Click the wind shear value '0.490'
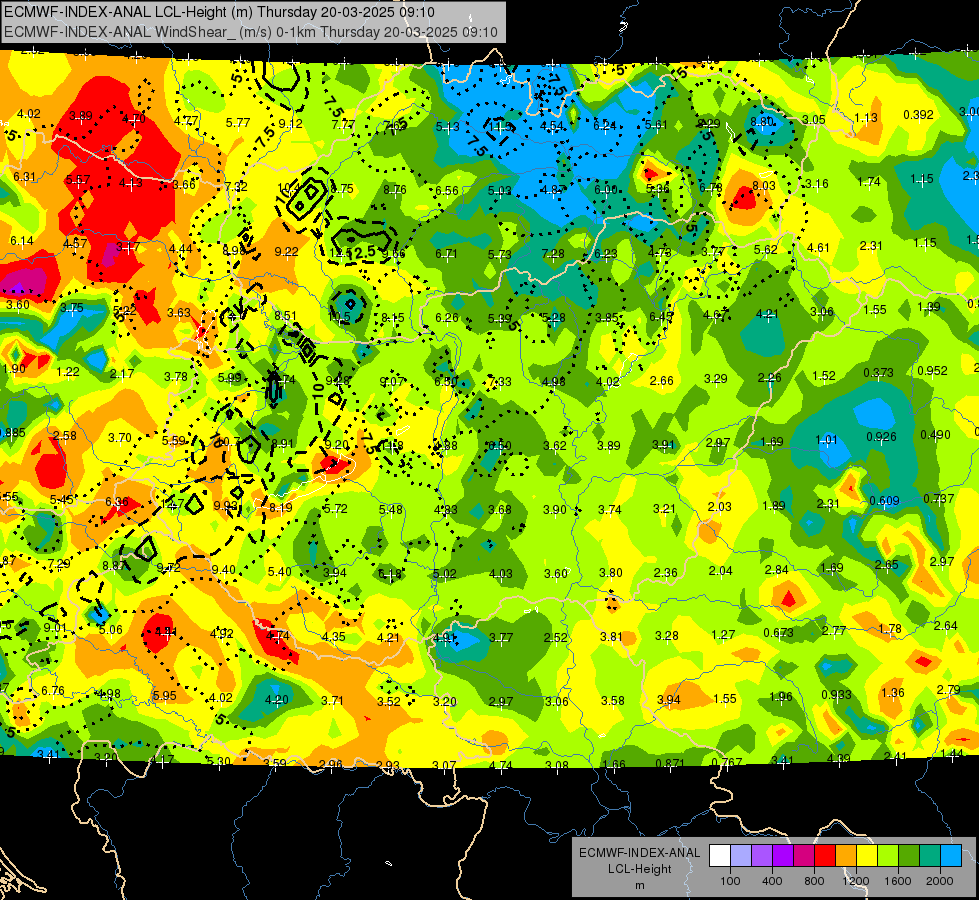This screenshot has height=900, width=979. point(935,435)
